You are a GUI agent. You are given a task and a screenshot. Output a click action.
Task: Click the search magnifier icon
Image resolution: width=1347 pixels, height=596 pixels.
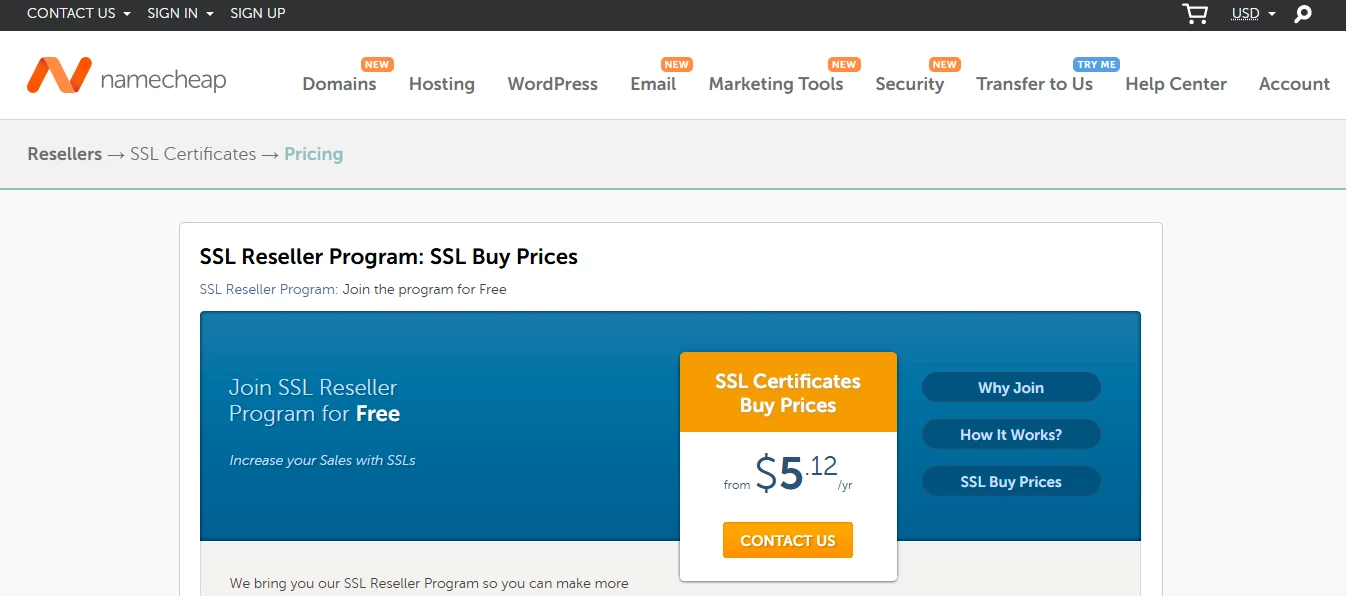pos(1302,14)
